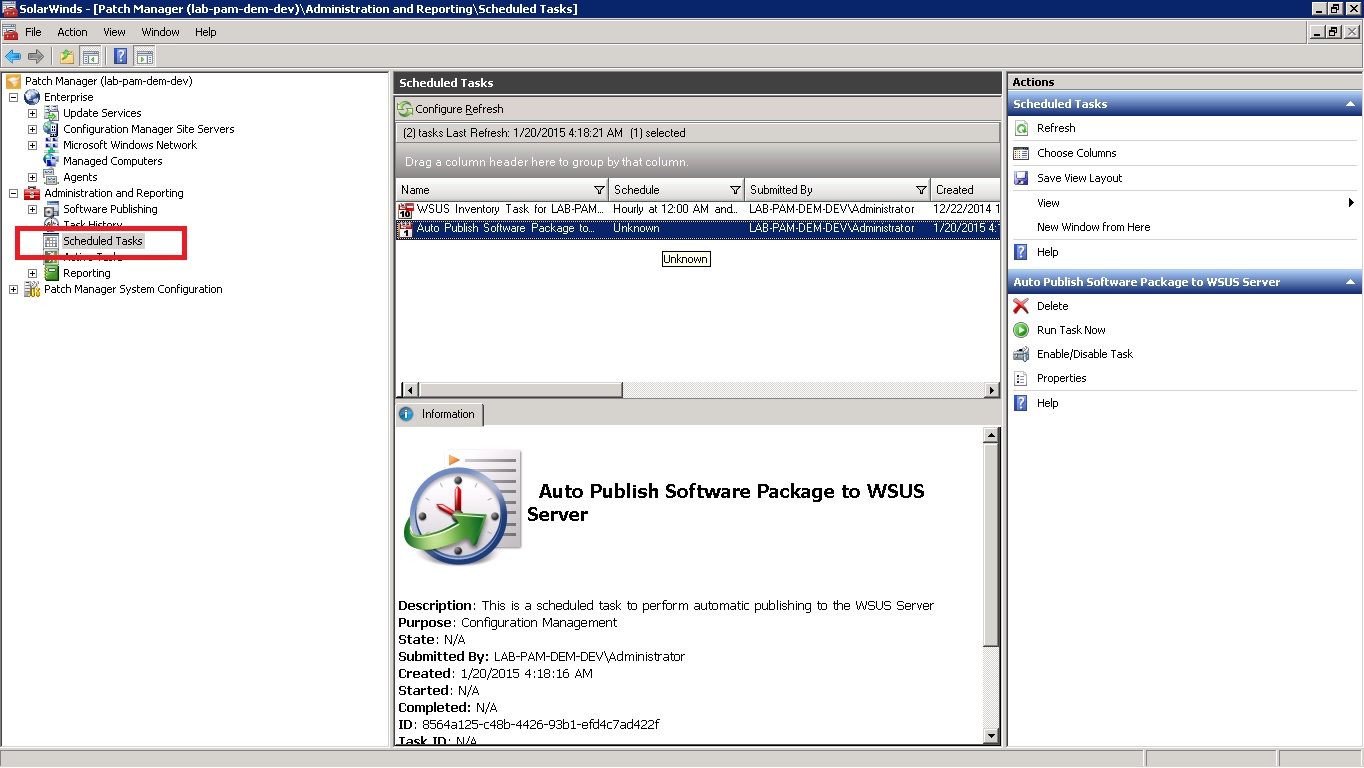Click the Up One Level folder icon
Image resolution: width=1364 pixels, height=768 pixels.
[67, 56]
